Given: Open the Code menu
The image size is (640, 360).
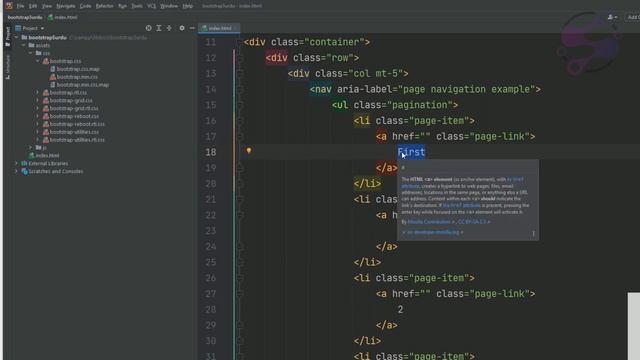Looking at the screenshot, I should tap(85, 6).
